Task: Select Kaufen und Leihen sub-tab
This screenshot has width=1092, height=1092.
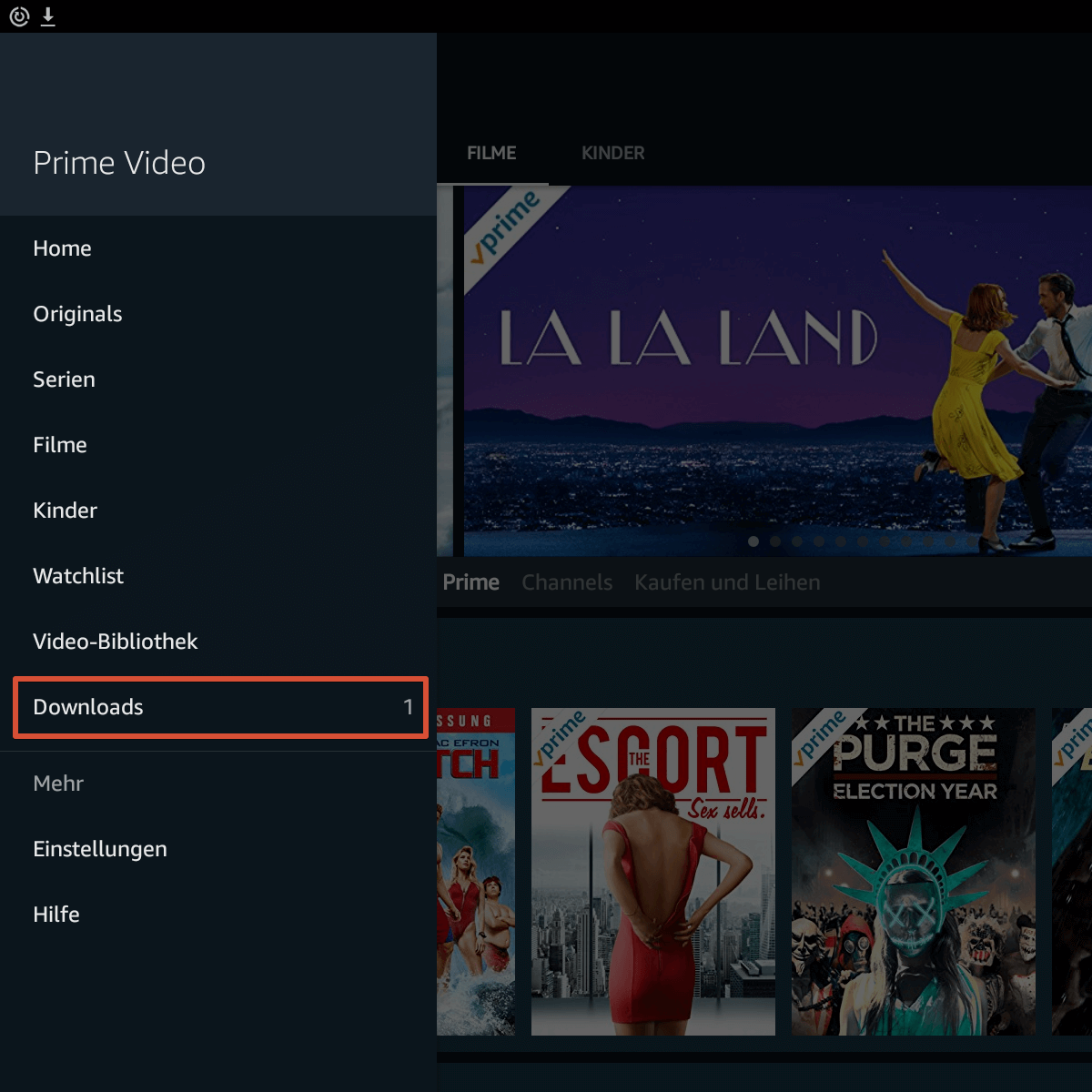Action: [x=727, y=582]
